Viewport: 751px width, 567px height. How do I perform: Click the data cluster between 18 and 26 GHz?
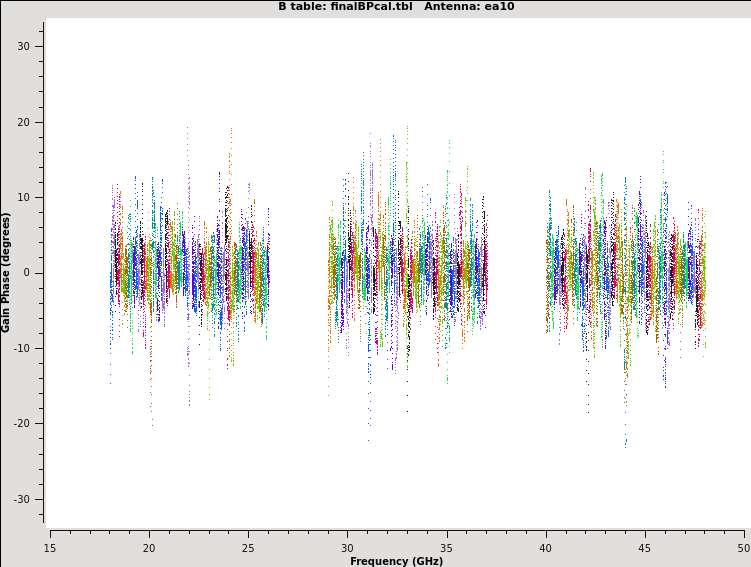coord(189,272)
